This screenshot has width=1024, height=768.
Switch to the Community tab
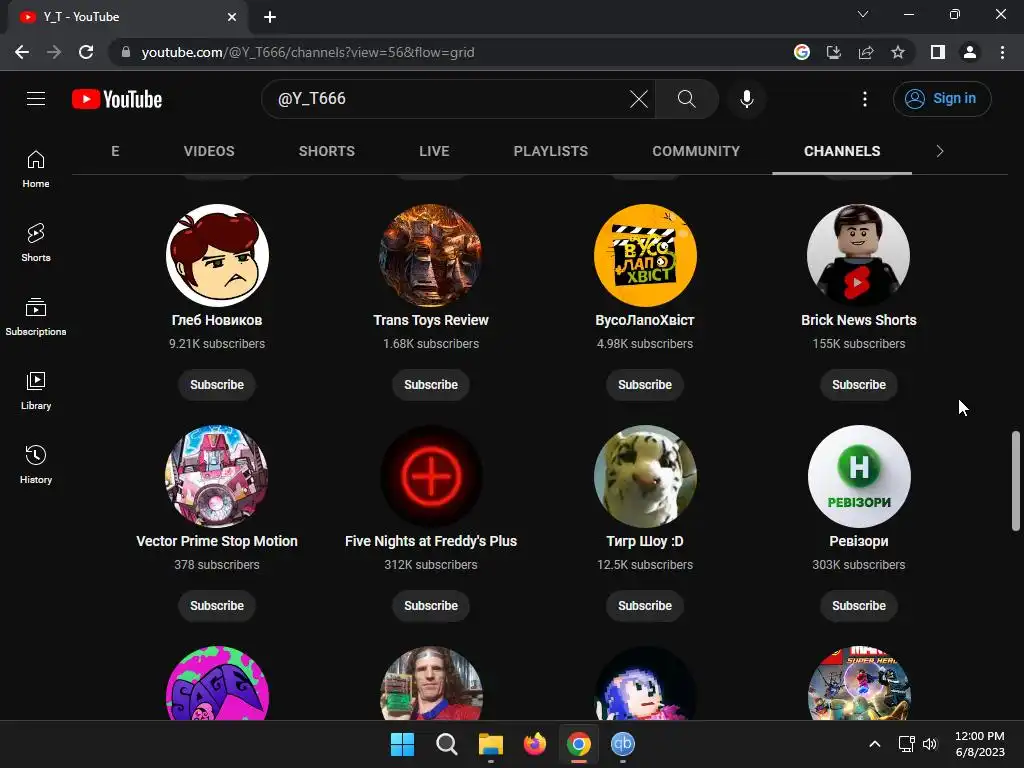(x=696, y=151)
